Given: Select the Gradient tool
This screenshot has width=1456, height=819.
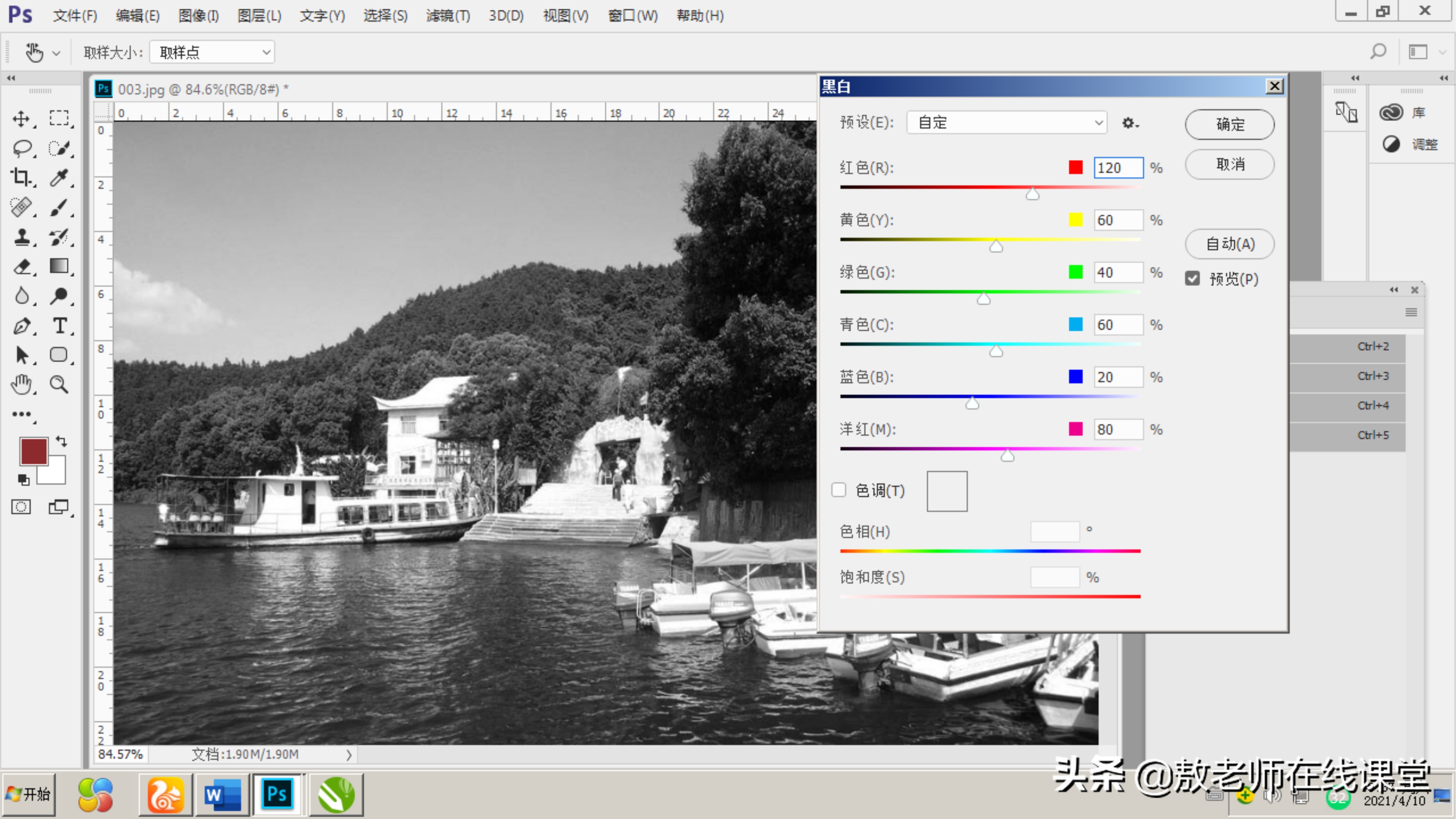Looking at the screenshot, I should [x=59, y=266].
